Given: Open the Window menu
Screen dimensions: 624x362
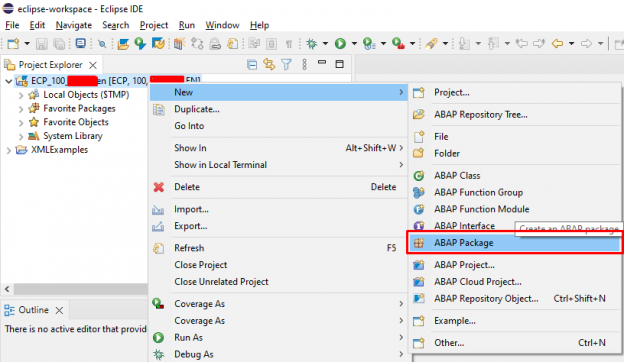Looking at the screenshot, I should click(x=222, y=25).
